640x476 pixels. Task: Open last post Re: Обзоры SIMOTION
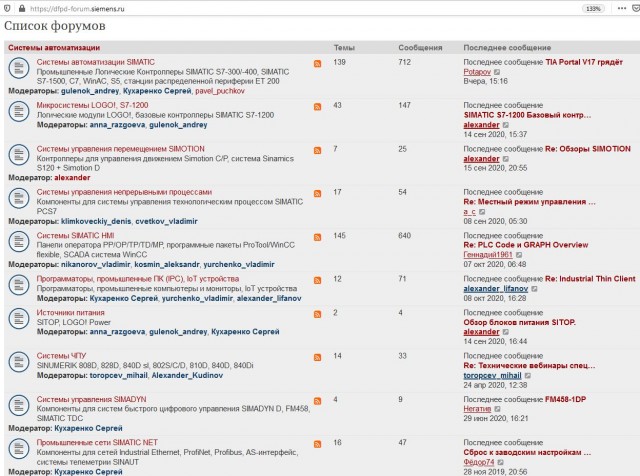click(x=588, y=149)
